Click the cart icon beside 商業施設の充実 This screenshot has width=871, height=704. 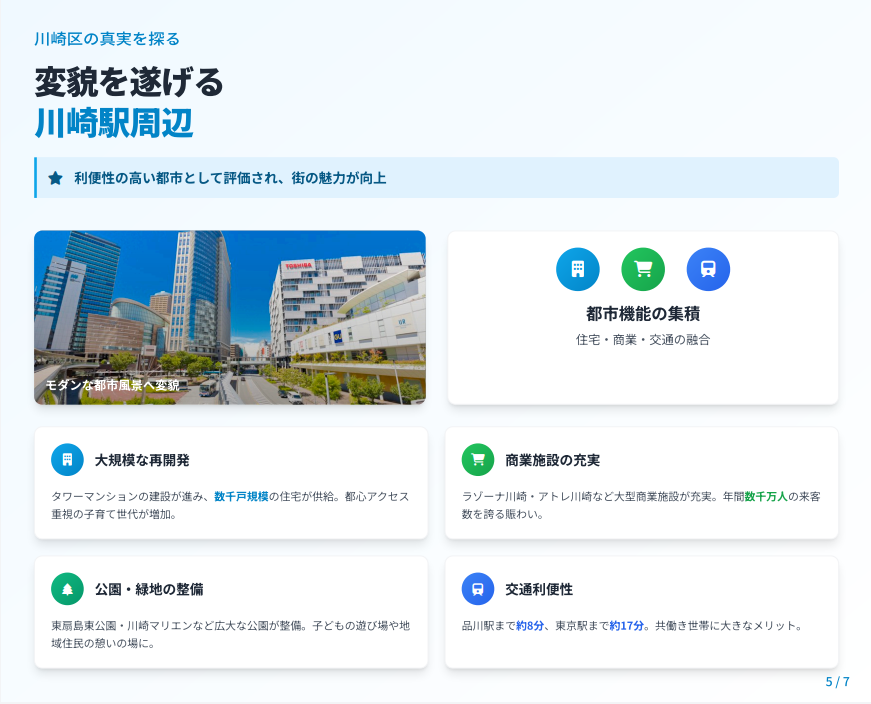(478, 460)
